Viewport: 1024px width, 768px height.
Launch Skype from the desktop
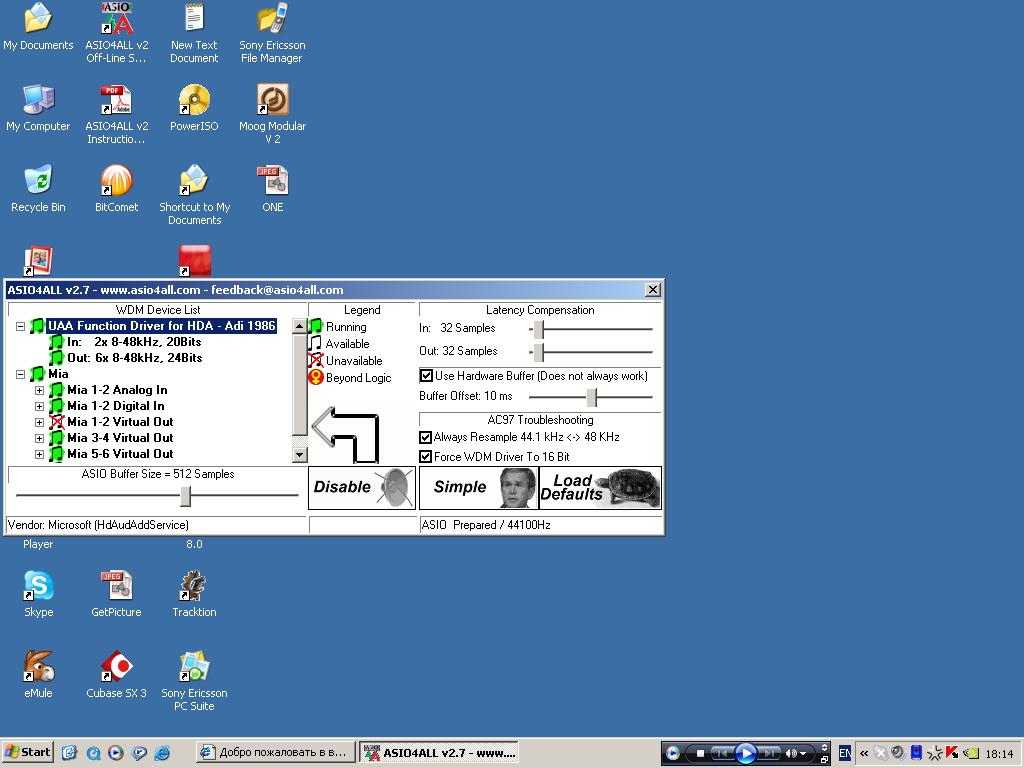pos(38,594)
